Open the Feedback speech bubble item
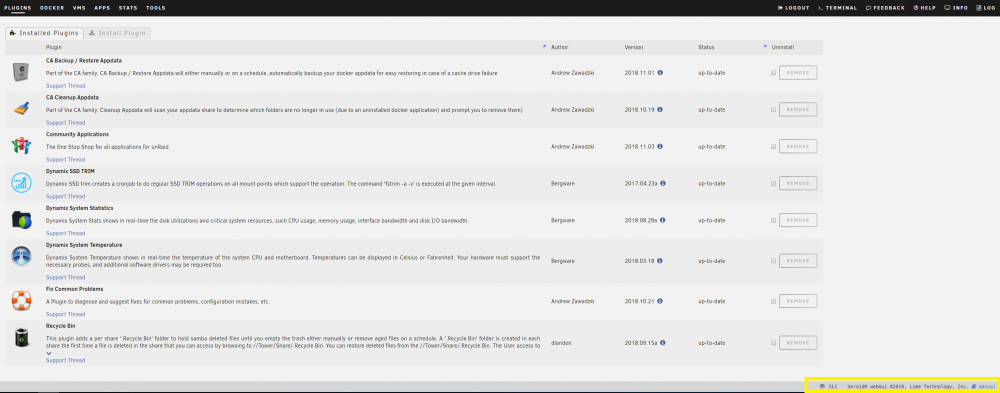Image resolution: width=1000 pixels, height=393 pixels. (x=885, y=8)
